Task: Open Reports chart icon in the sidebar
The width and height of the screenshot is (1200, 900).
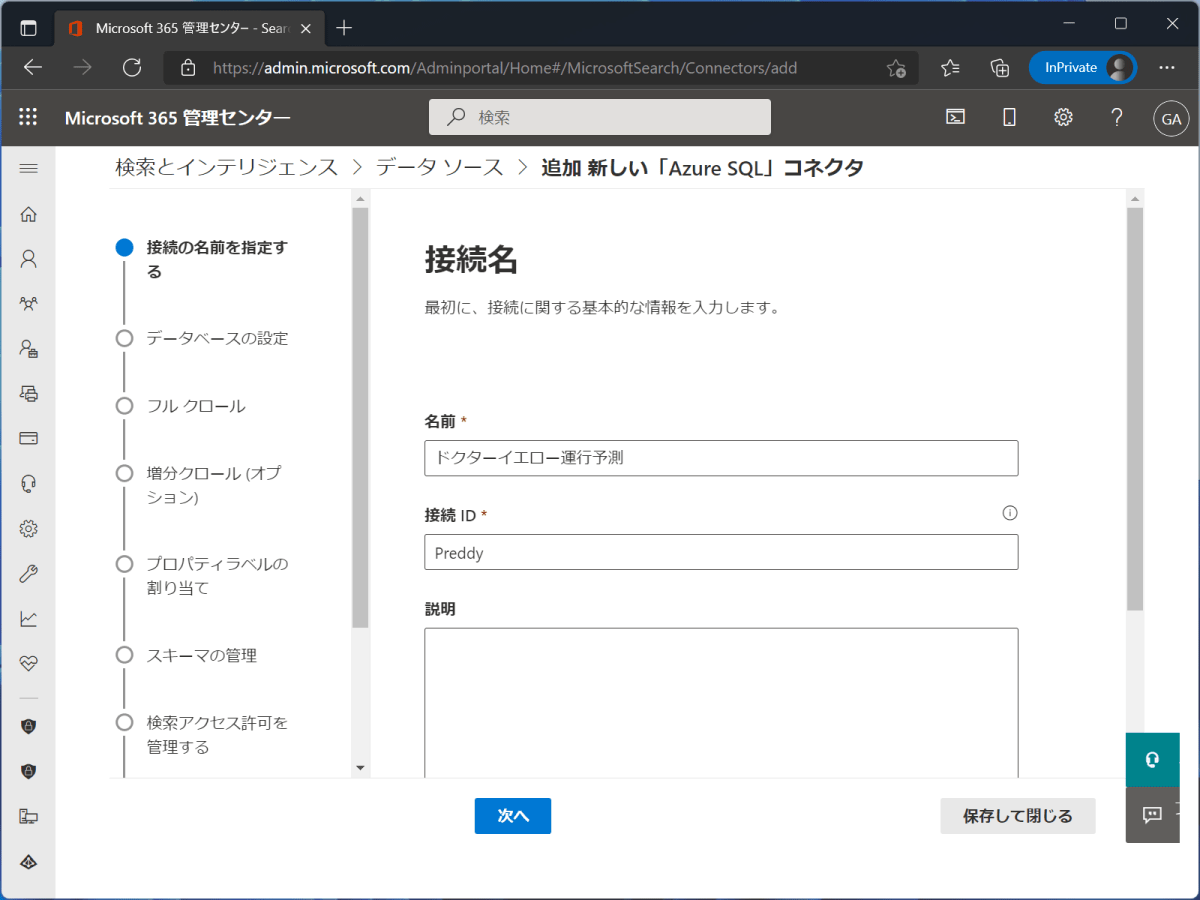Action: pos(28,619)
